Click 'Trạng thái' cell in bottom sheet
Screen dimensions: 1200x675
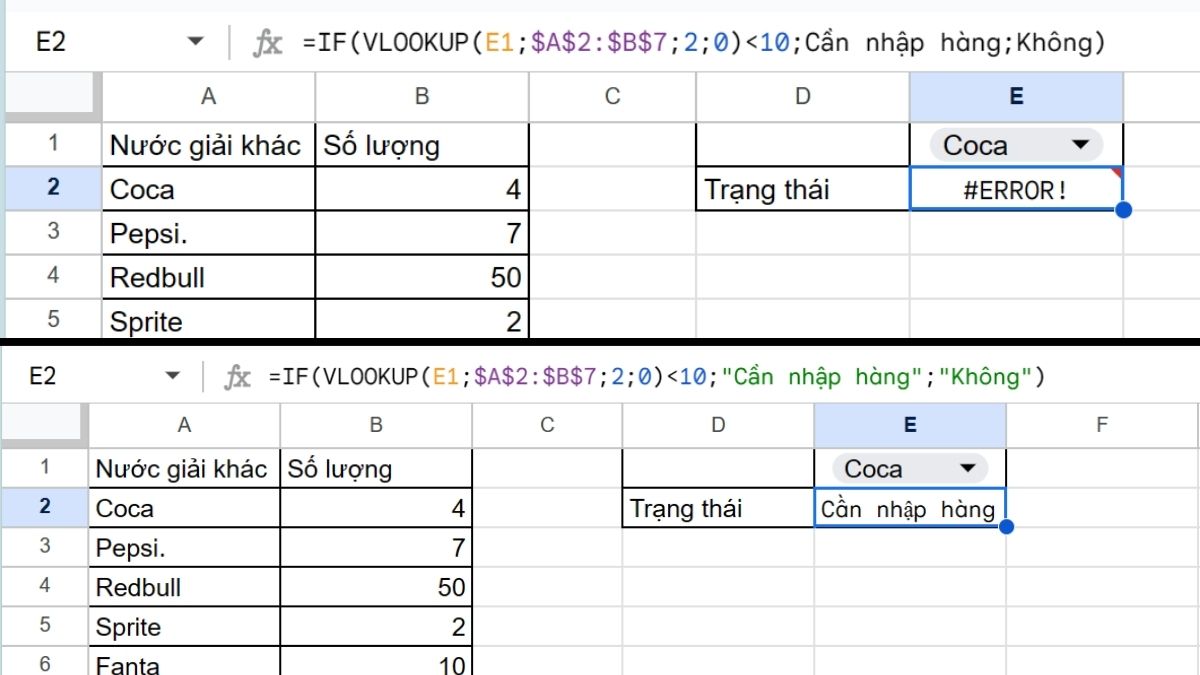[718, 507]
